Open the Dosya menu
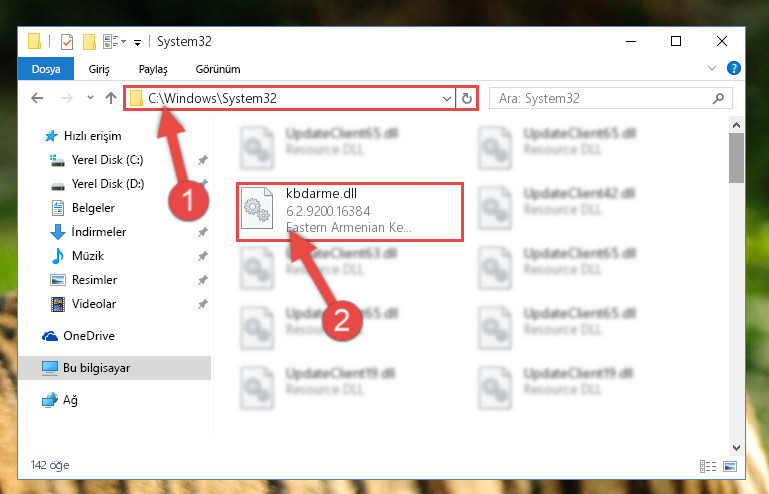Image resolution: width=769 pixels, height=494 pixels. pyautogui.click(x=46, y=69)
